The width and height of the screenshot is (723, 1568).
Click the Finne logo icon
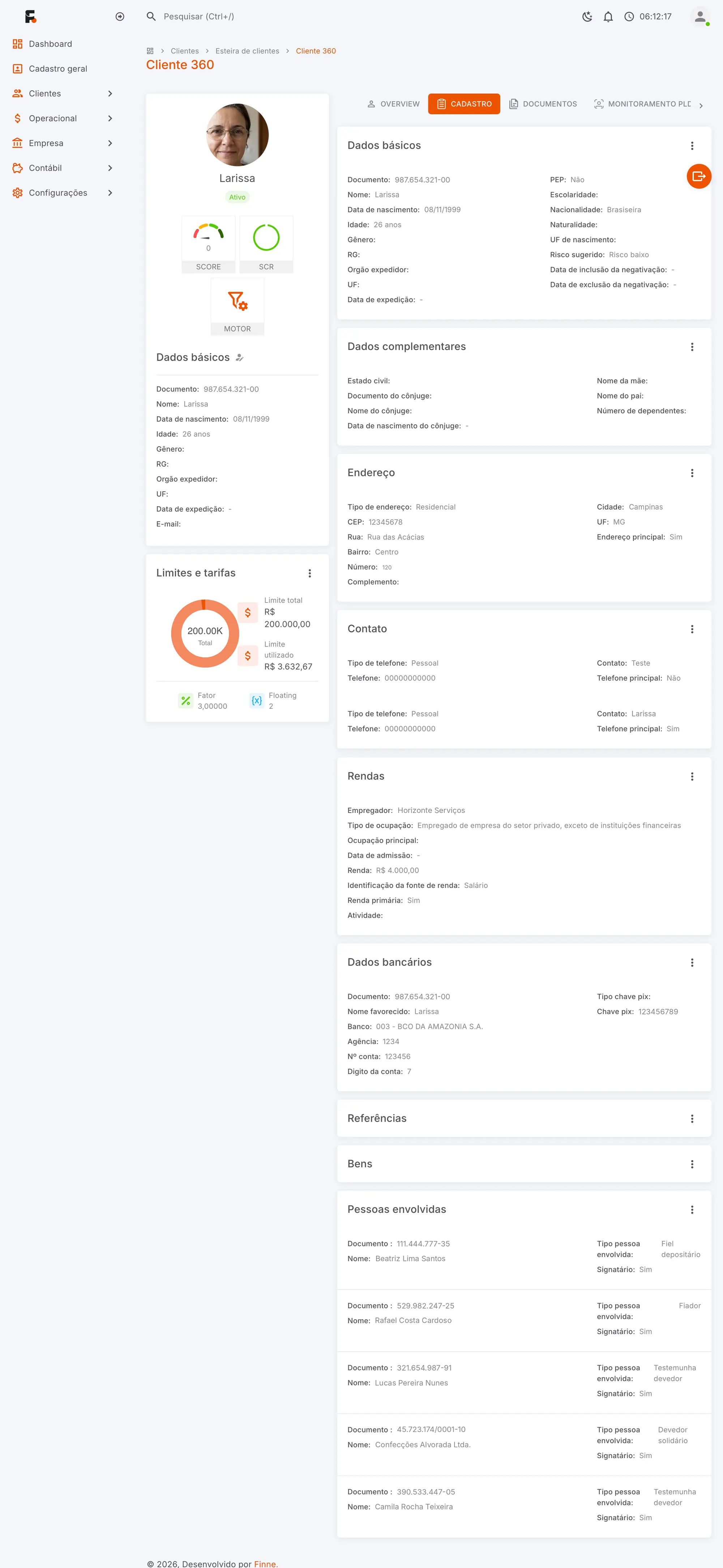click(x=30, y=16)
